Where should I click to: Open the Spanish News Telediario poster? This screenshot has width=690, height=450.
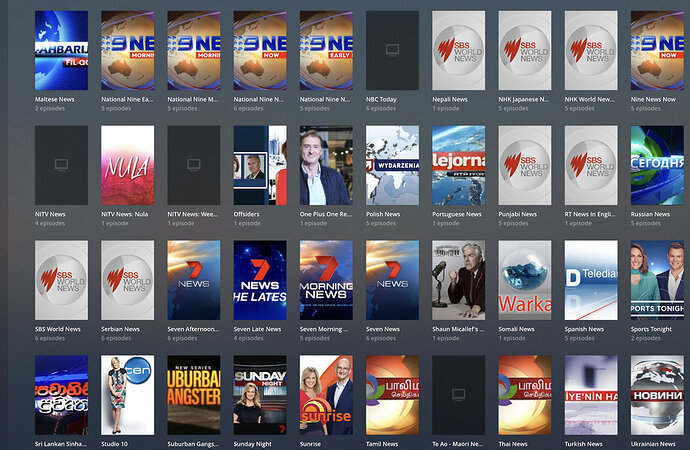[591, 280]
